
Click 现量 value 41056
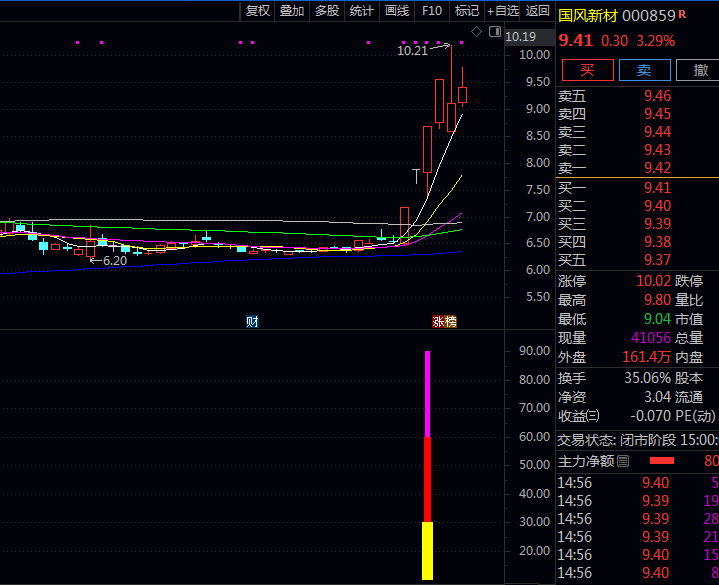[x=651, y=338]
